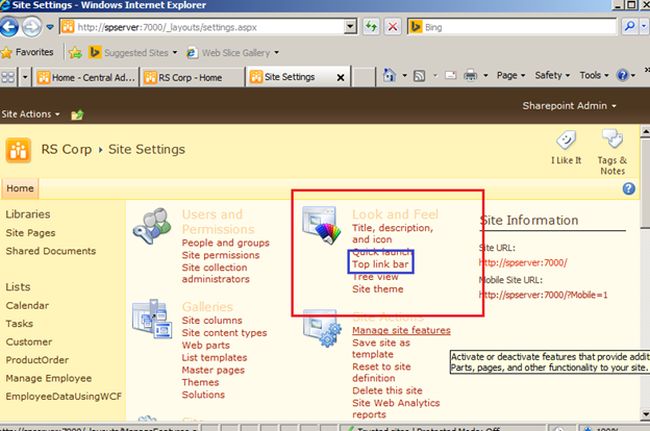
Task: Click the Stop loading X icon
Action: (x=392, y=27)
